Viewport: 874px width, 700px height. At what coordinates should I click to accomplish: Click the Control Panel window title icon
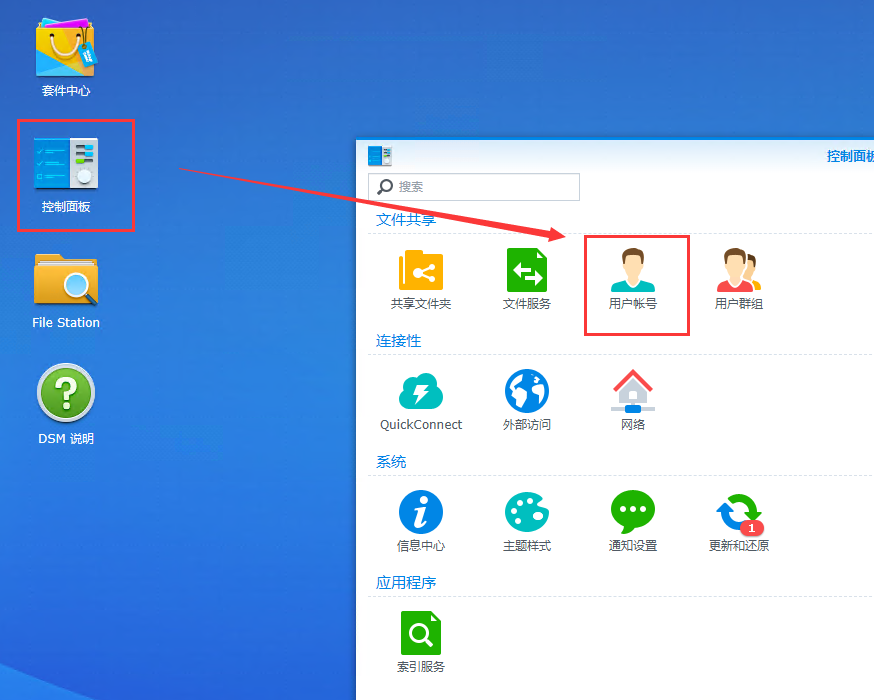click(x=380, y=156)
